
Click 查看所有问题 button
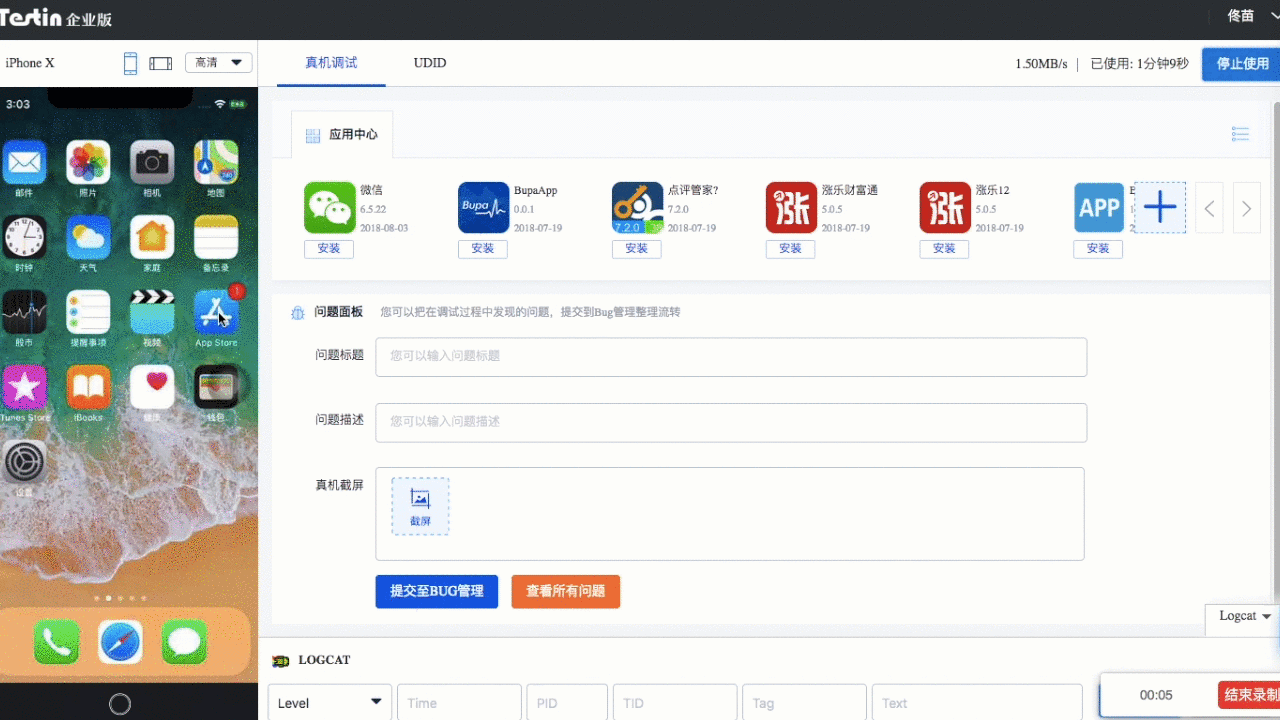566,591
